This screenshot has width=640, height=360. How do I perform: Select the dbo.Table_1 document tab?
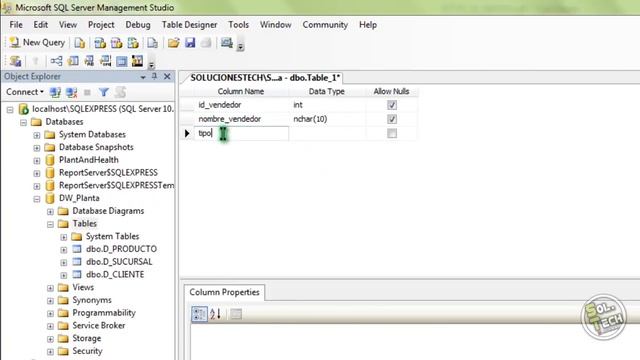pos(265,78)
